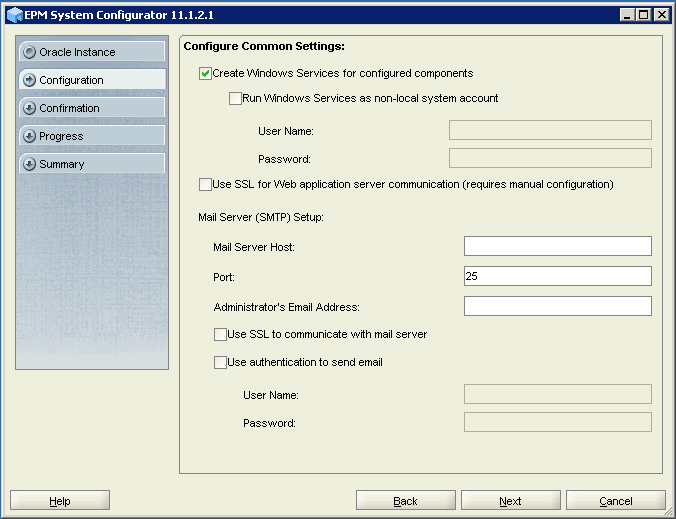Enable Use authentication to send email
The height and width of the screenshot is (519, 676).
coord(220,363)
